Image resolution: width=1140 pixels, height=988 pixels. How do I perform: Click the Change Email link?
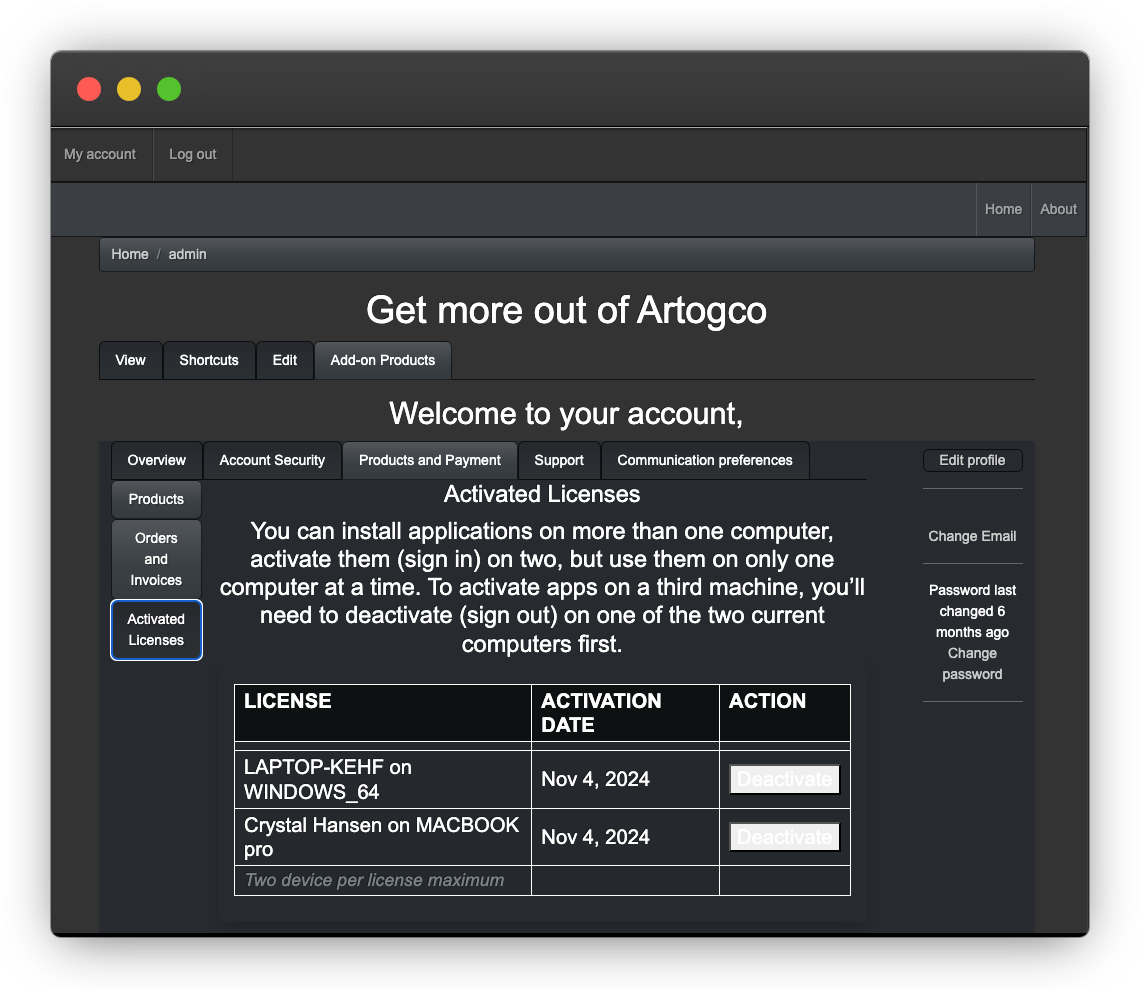click(x=973, y=537)
